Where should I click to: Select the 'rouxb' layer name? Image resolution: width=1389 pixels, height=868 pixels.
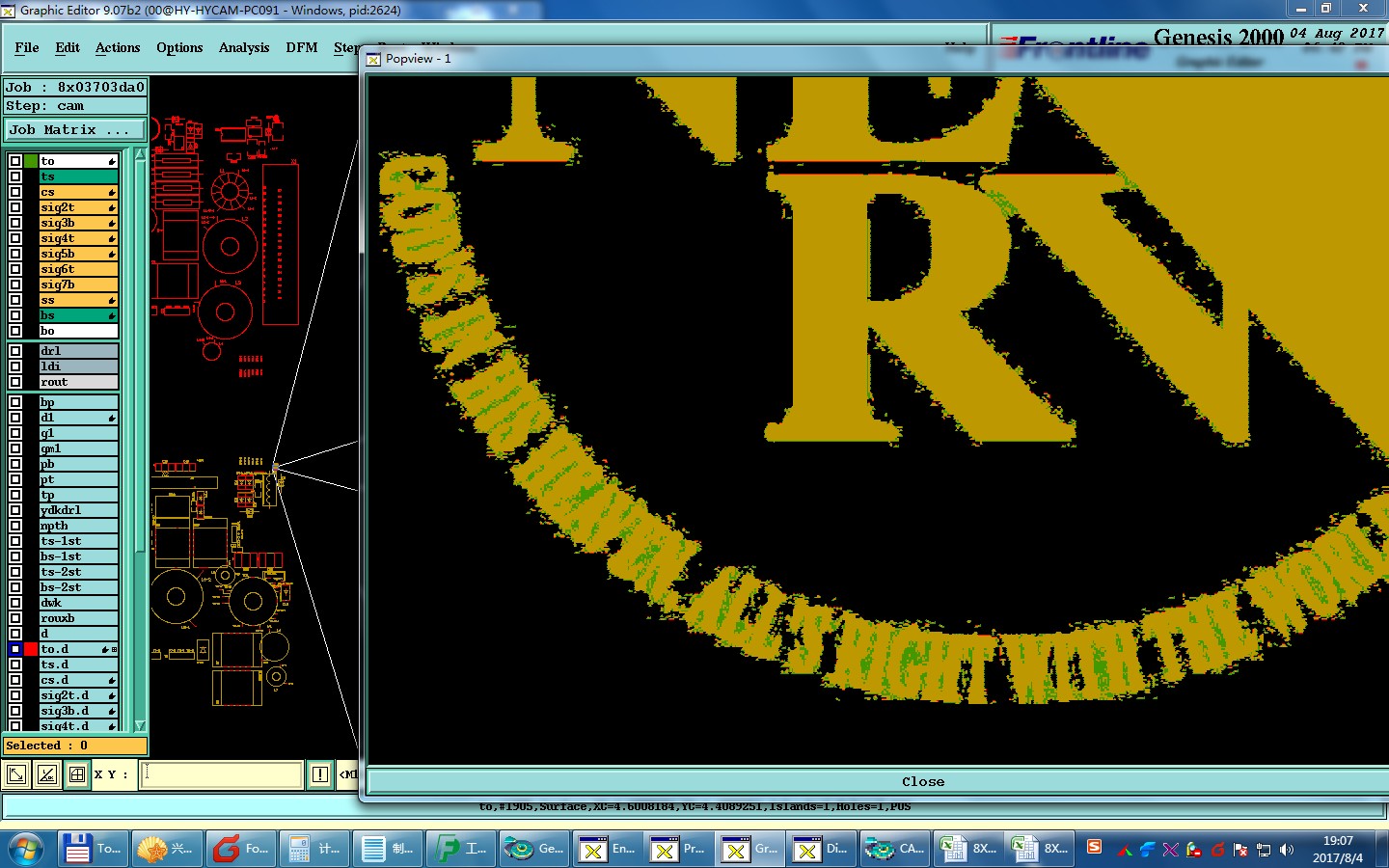79,618
